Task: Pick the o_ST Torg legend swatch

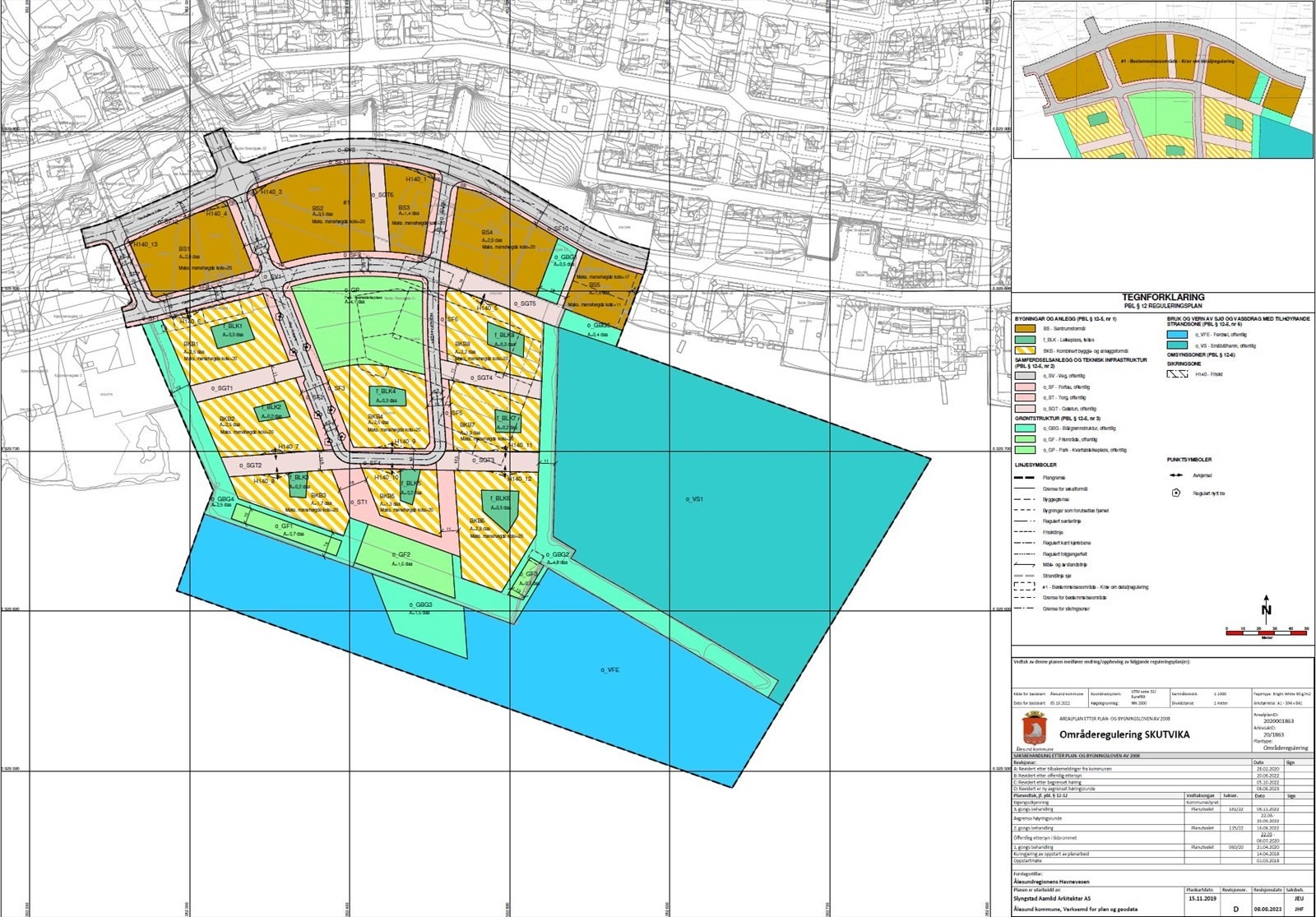Action: [1025, 397]
